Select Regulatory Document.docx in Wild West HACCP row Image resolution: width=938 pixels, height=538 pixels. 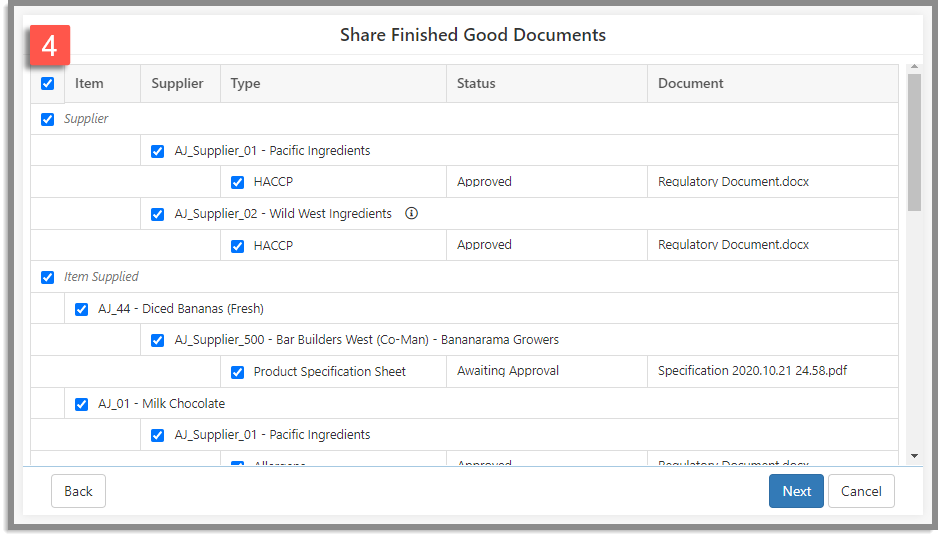click(733, 244)
